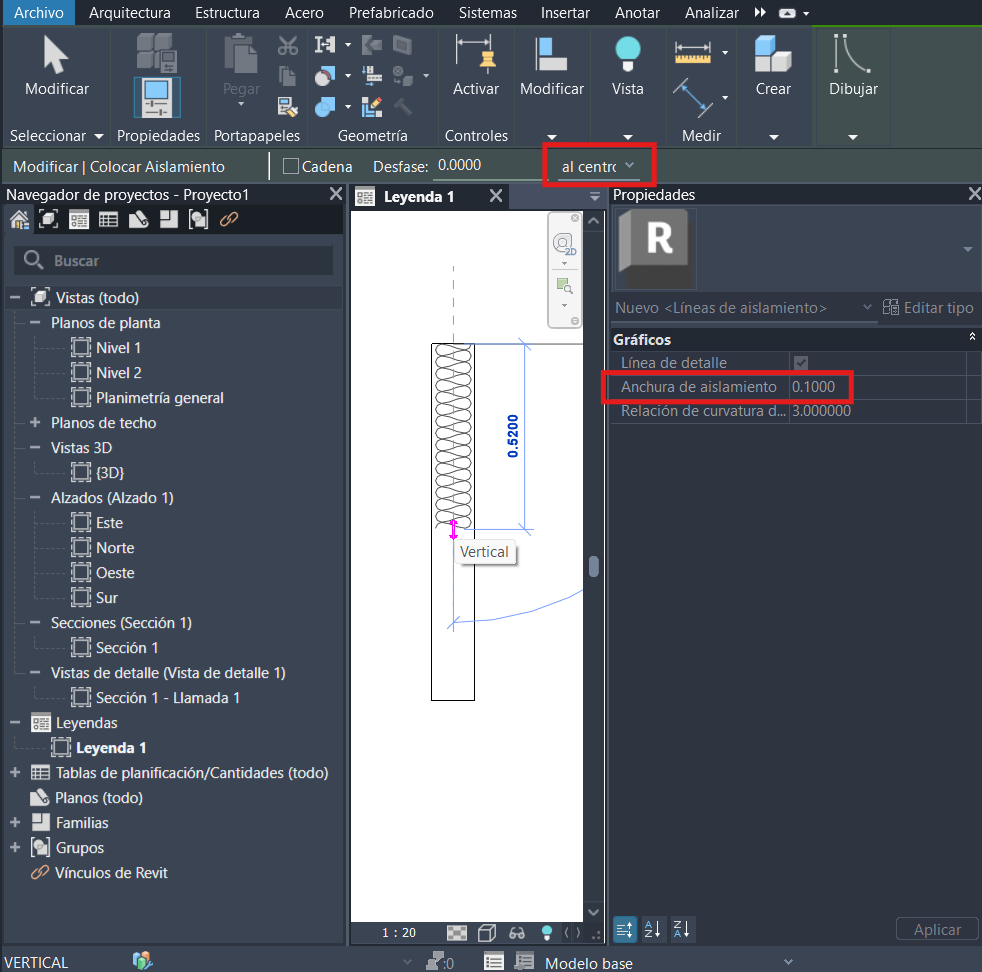The height and width of the screenshot is (972, 982).
Task: Expand the Familias tree node
Action: coord(15,823)
